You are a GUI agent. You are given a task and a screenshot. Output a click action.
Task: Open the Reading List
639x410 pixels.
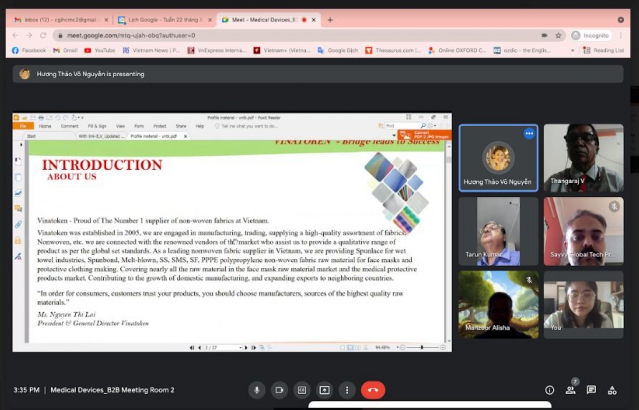[x=604, y=50]
